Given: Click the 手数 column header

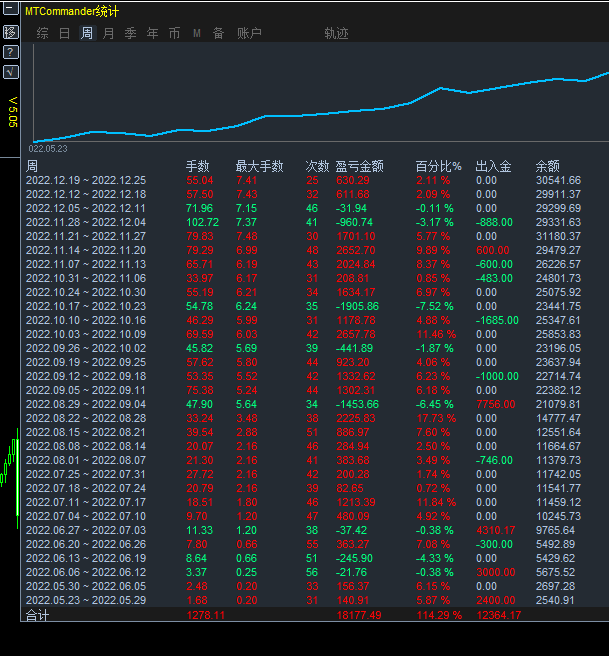Looking at the screenshot, I should (x=197, y=166).
